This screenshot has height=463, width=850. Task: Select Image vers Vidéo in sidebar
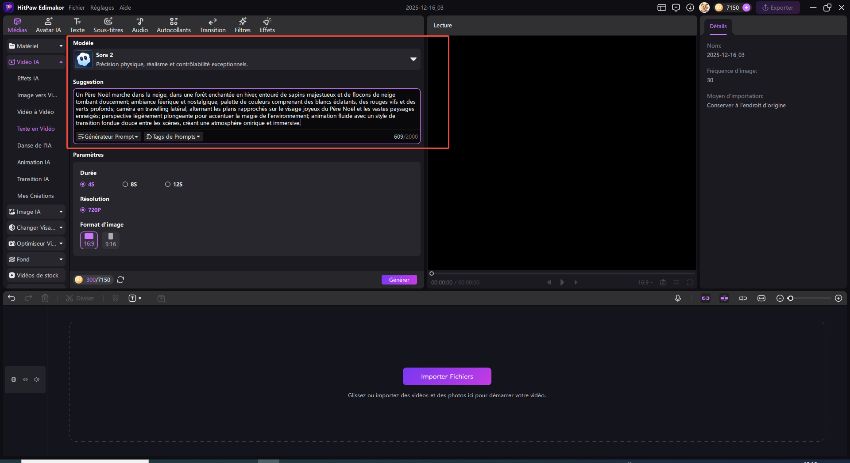35,95
